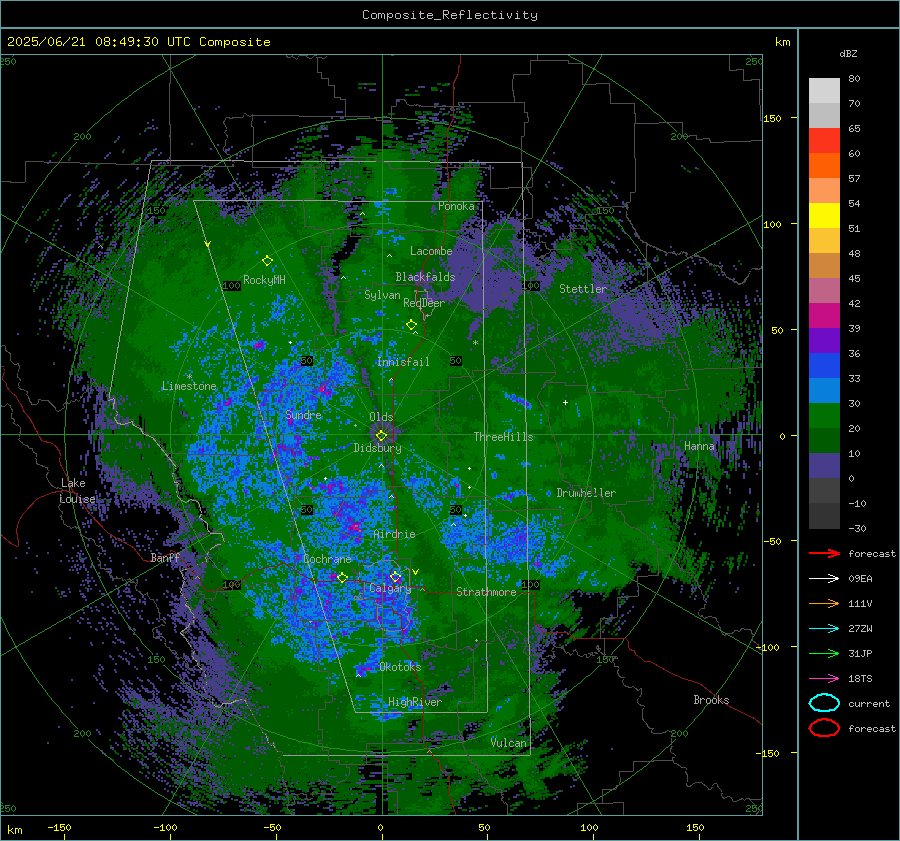Select the Drumheller map label
900x841 pixels.
coord(586,493)
